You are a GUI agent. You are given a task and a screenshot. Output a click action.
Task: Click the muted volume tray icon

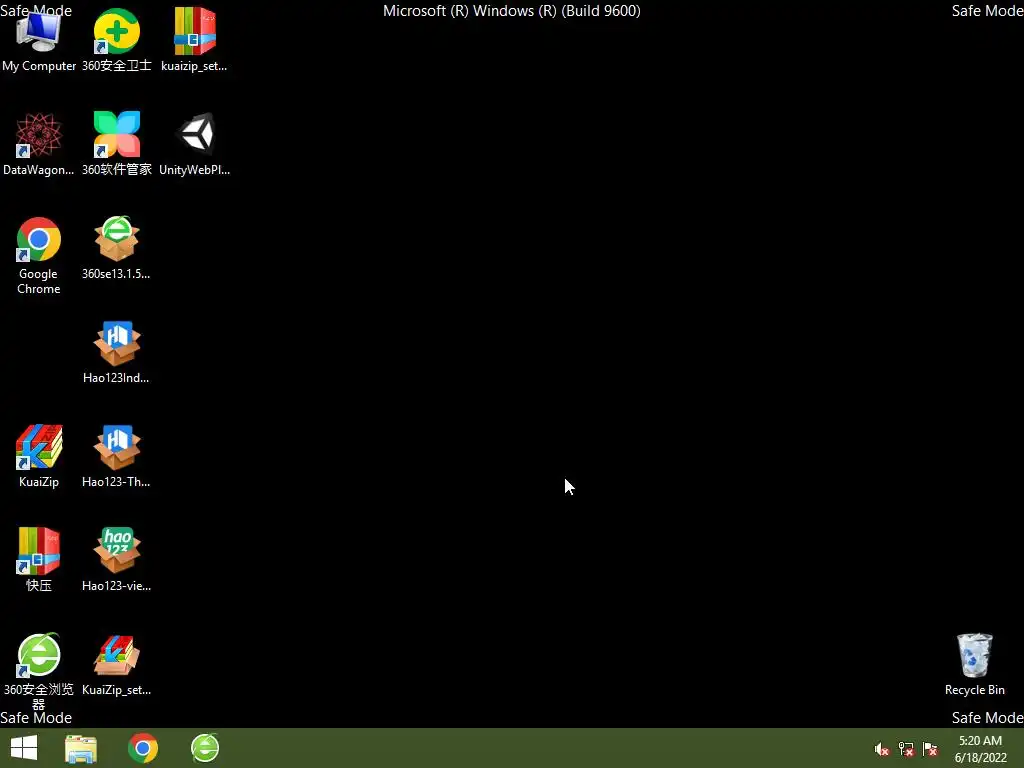click(882, 749)
